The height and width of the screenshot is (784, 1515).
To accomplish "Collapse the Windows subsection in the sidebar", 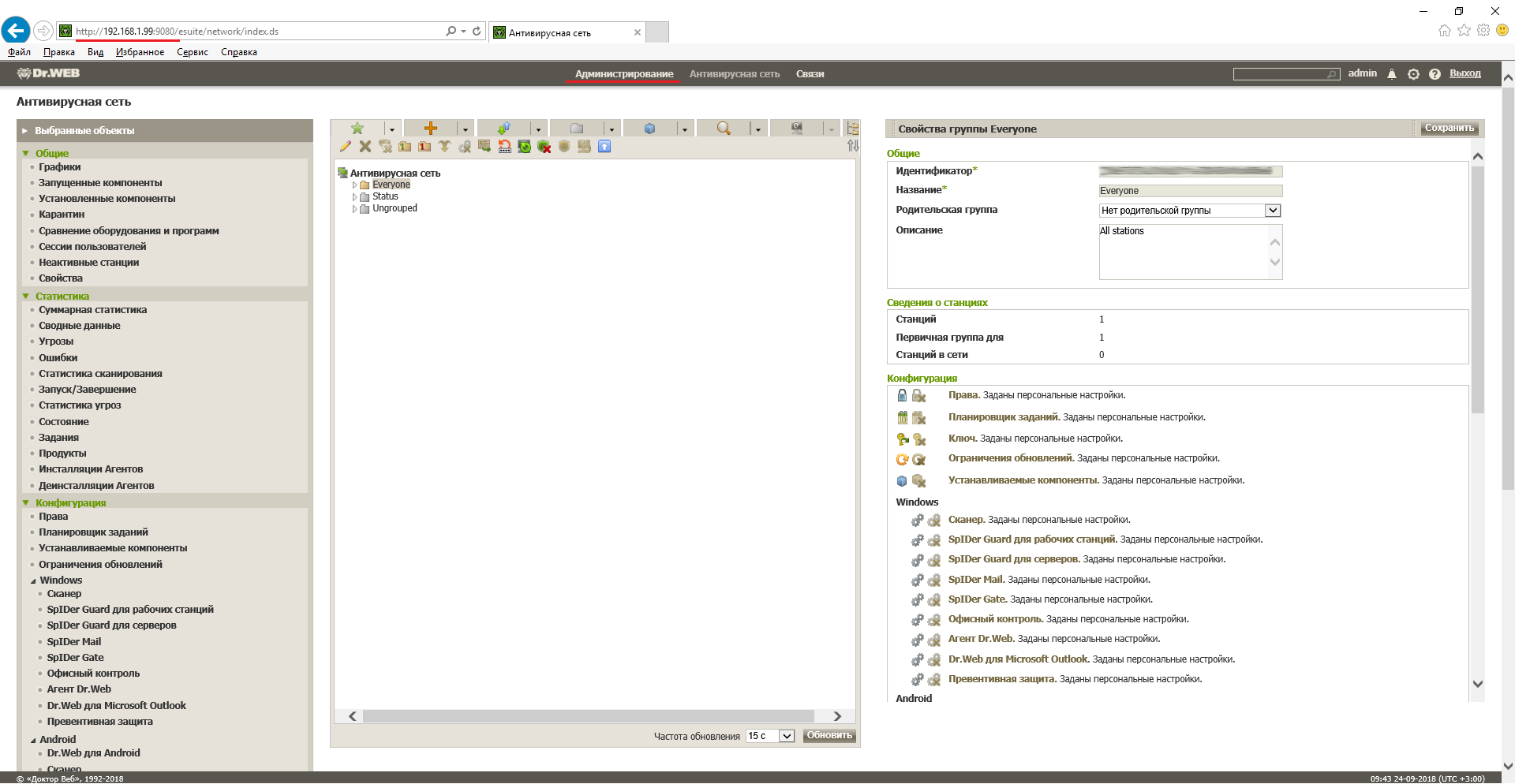I will coord(33,581).
